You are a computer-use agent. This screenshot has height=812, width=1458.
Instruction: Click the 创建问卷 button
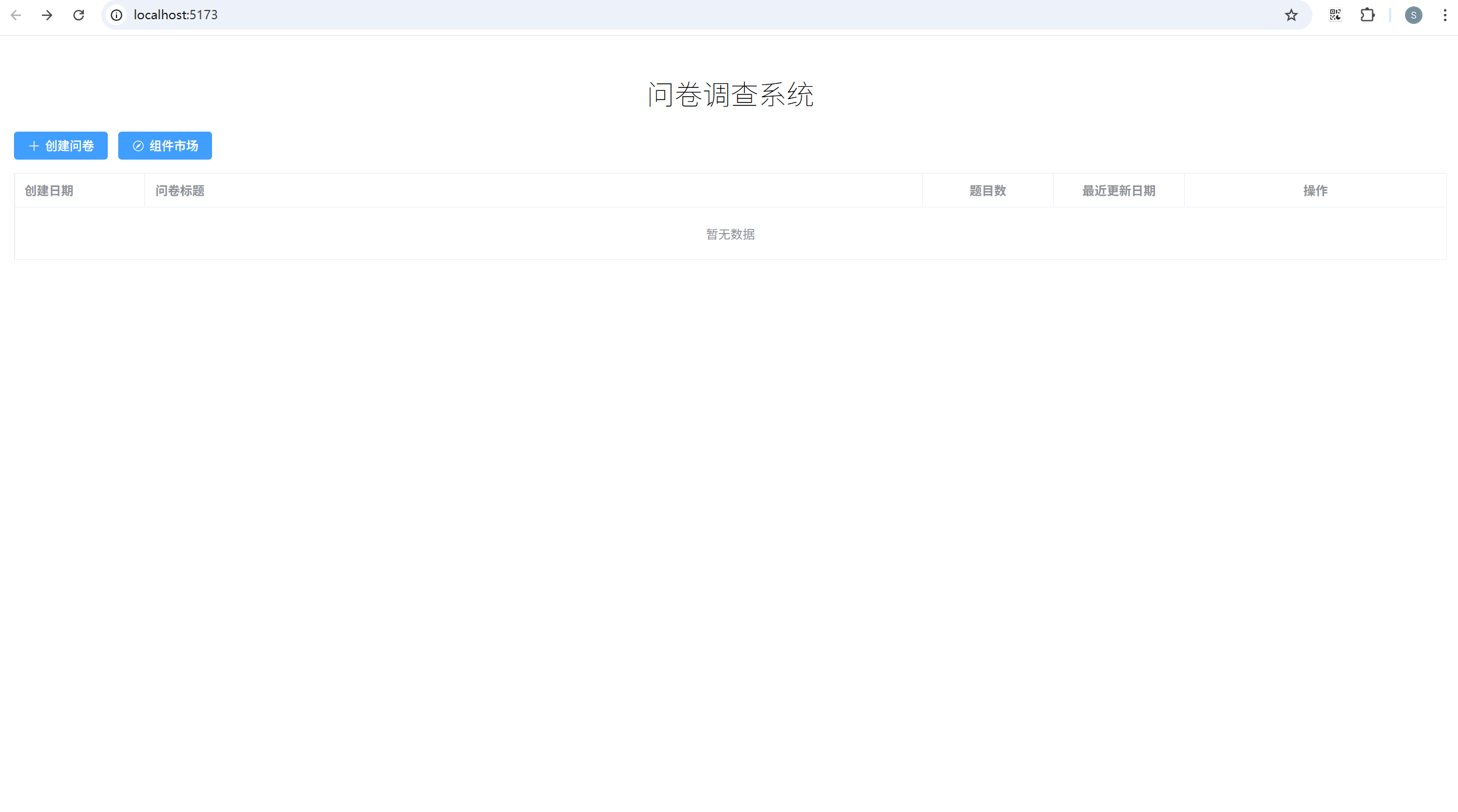[x=69, y=146]
